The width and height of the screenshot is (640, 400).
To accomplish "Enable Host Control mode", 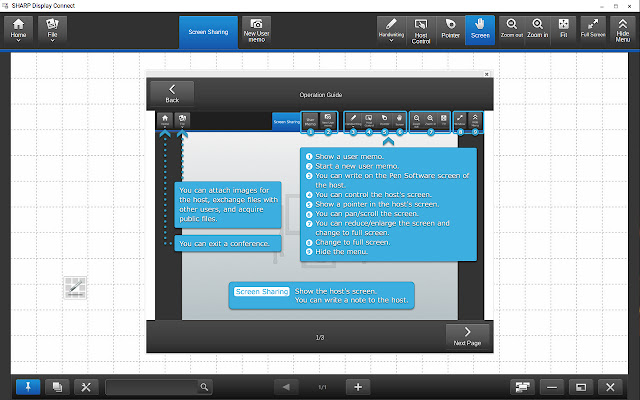I will 421,30.
